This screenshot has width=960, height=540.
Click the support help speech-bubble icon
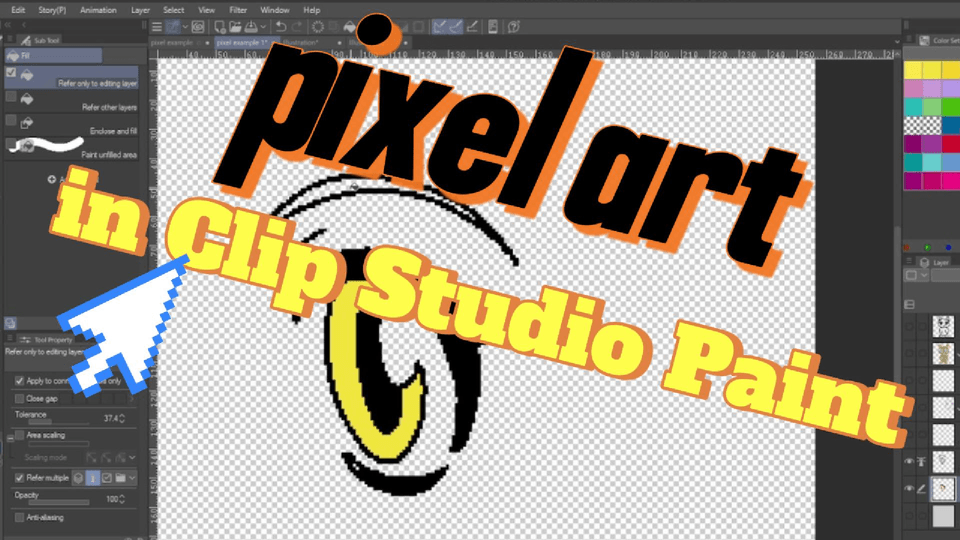514,27
